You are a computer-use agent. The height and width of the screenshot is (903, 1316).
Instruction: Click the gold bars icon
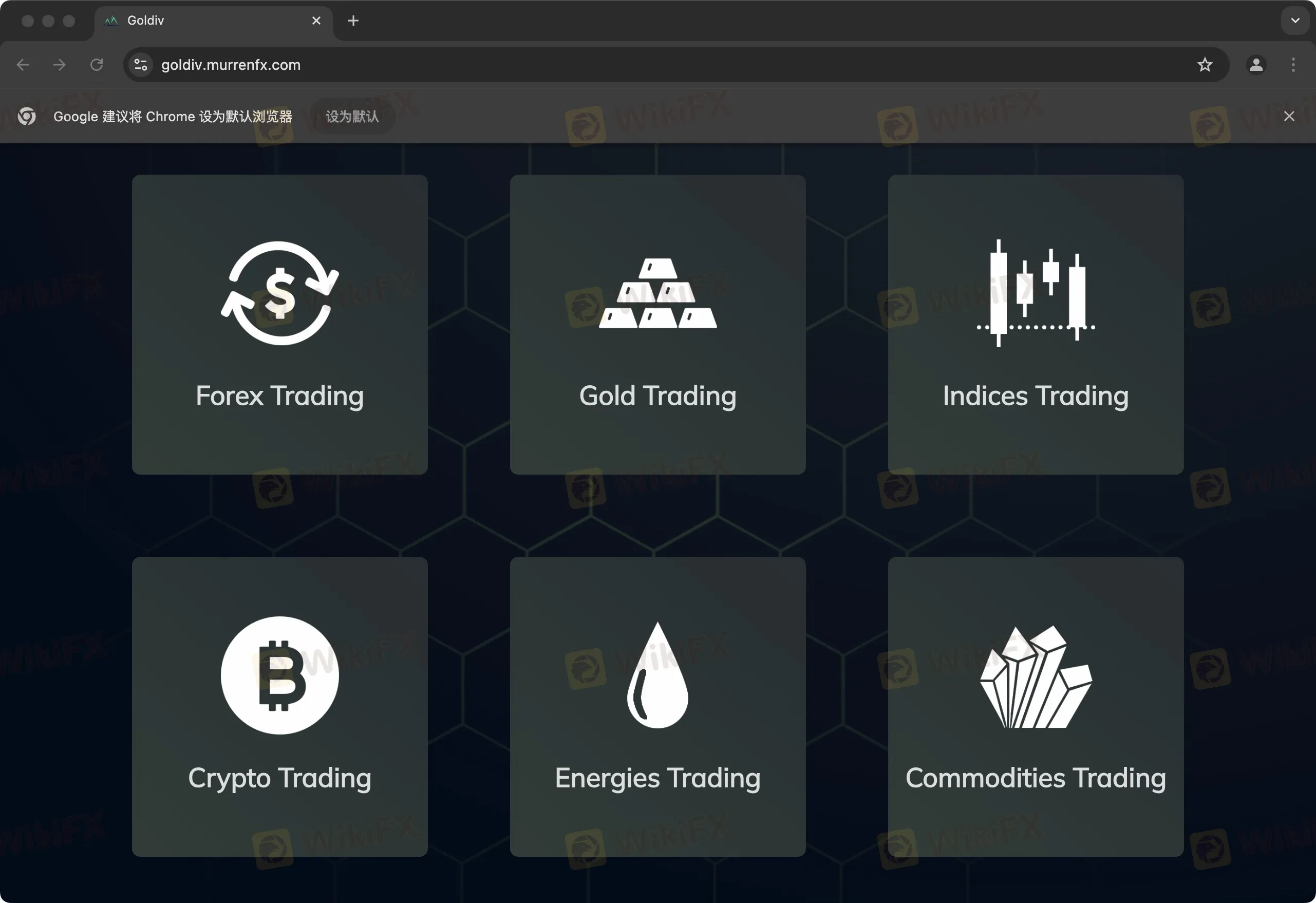pos(657,294)
